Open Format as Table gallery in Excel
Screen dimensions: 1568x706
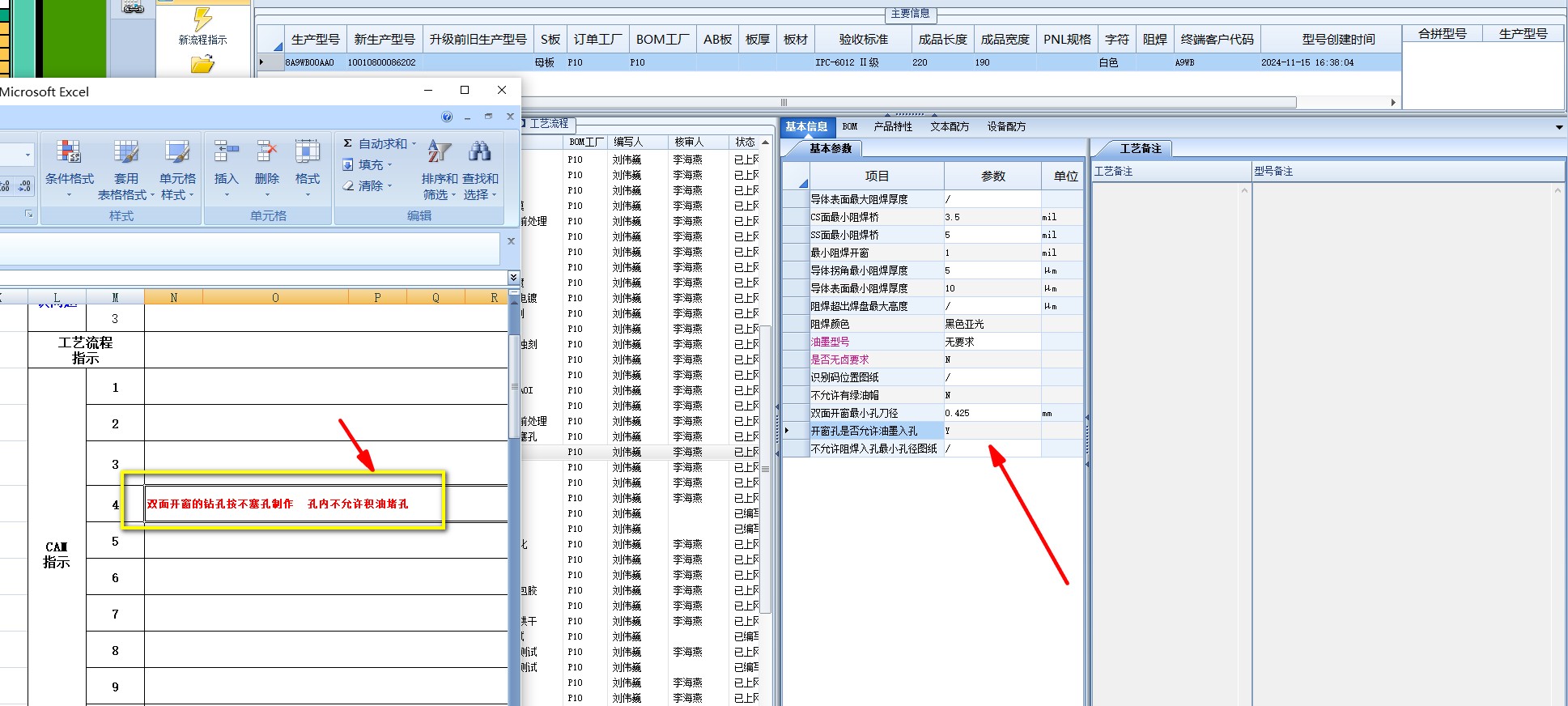(x=125, y=168)
